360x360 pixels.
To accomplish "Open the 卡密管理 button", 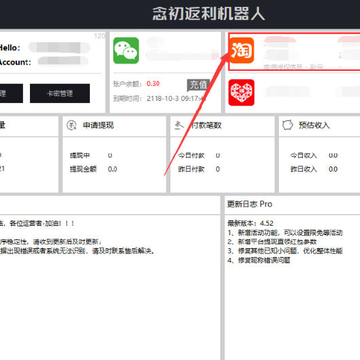I will point(60,93).
